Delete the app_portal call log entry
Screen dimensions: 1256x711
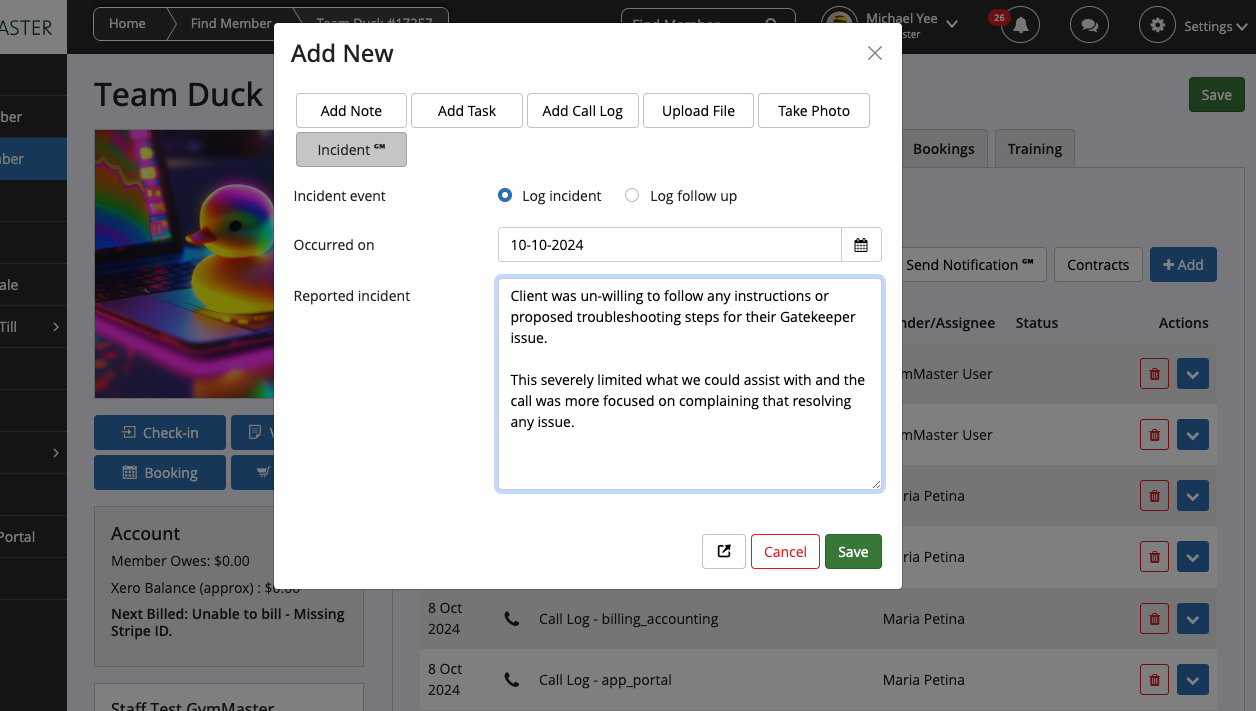click(x=1154, y=680)
